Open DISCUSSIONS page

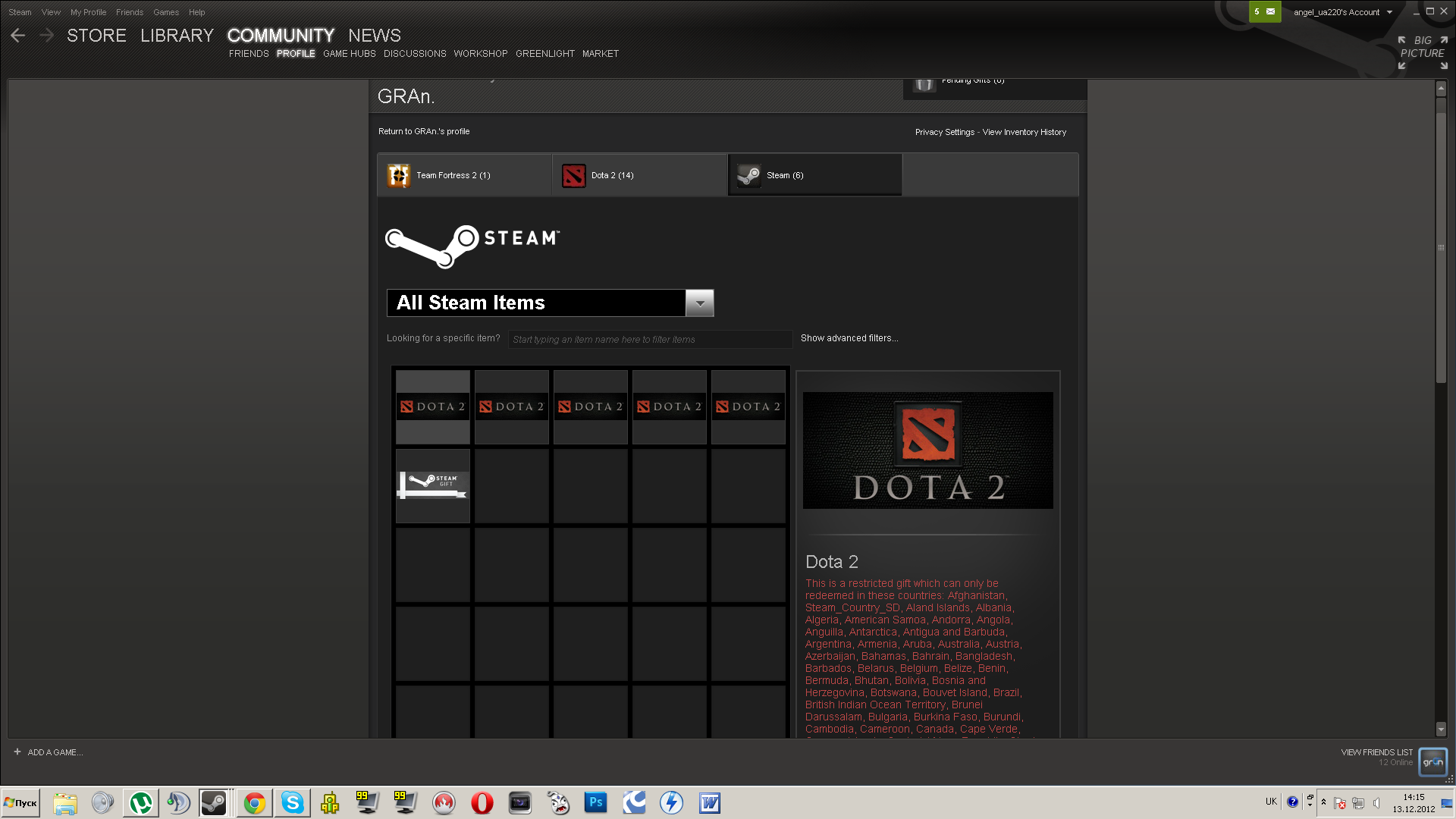(415, 54)
